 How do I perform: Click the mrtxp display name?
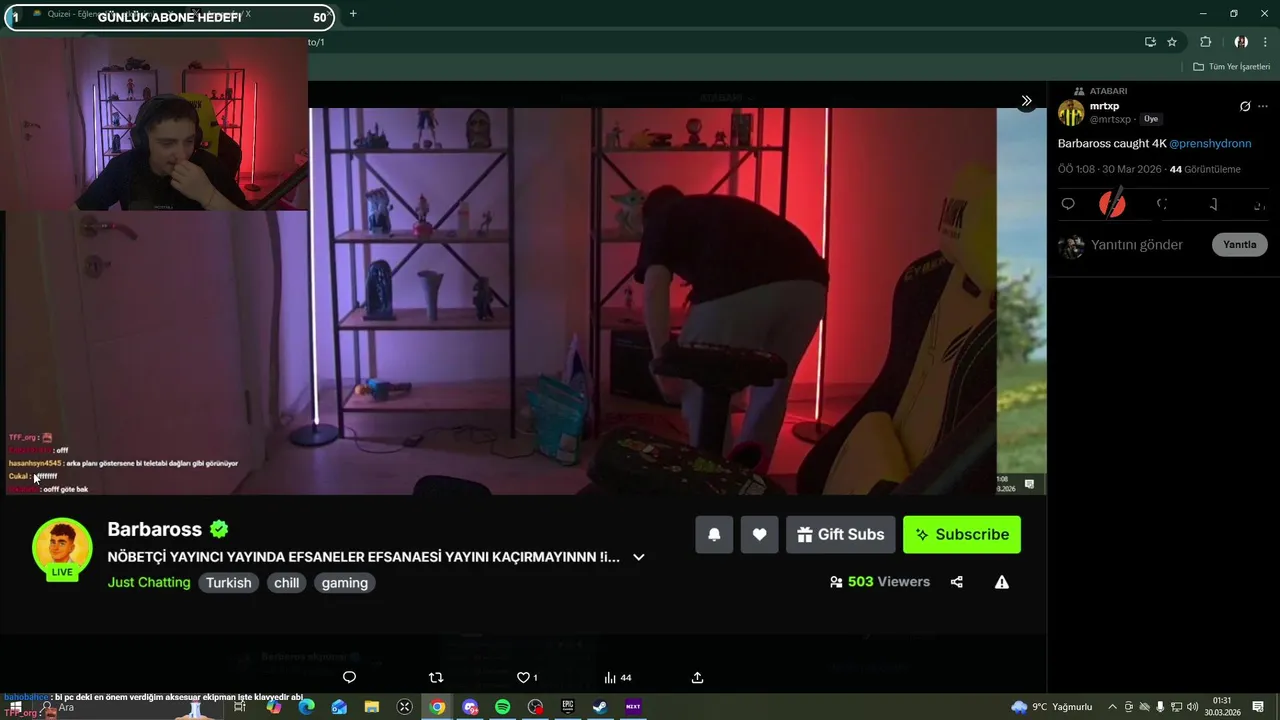coord(1104,106)
